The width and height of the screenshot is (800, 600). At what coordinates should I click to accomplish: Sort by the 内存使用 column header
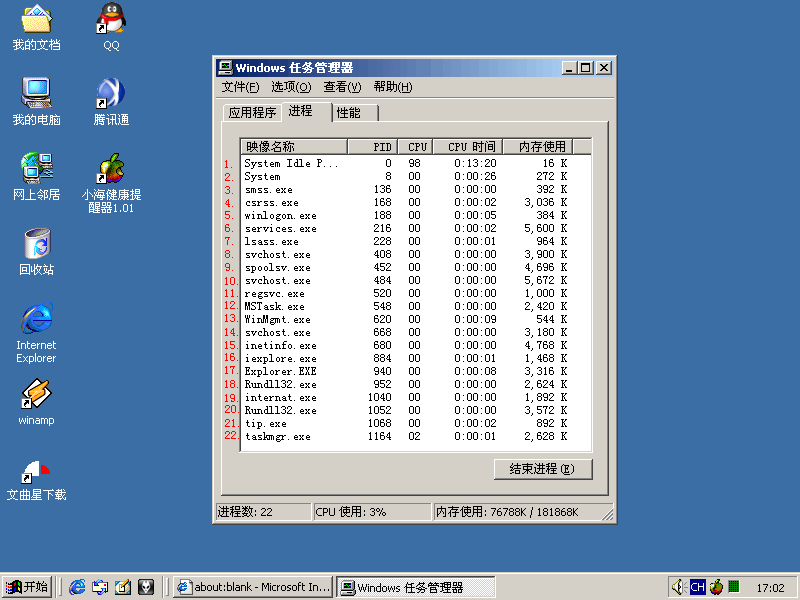pyautogui.click(x=538, y=147)
